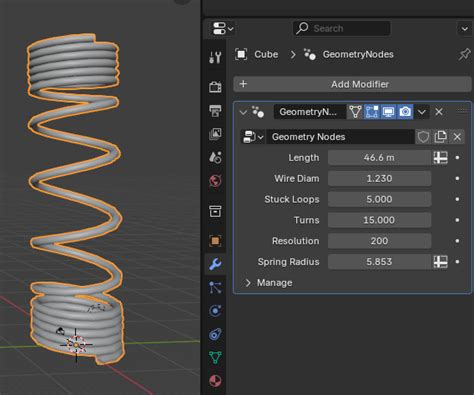Open the Output properties tab icon
This screenshot has width=474, height=395.
[x=215, y=111]
